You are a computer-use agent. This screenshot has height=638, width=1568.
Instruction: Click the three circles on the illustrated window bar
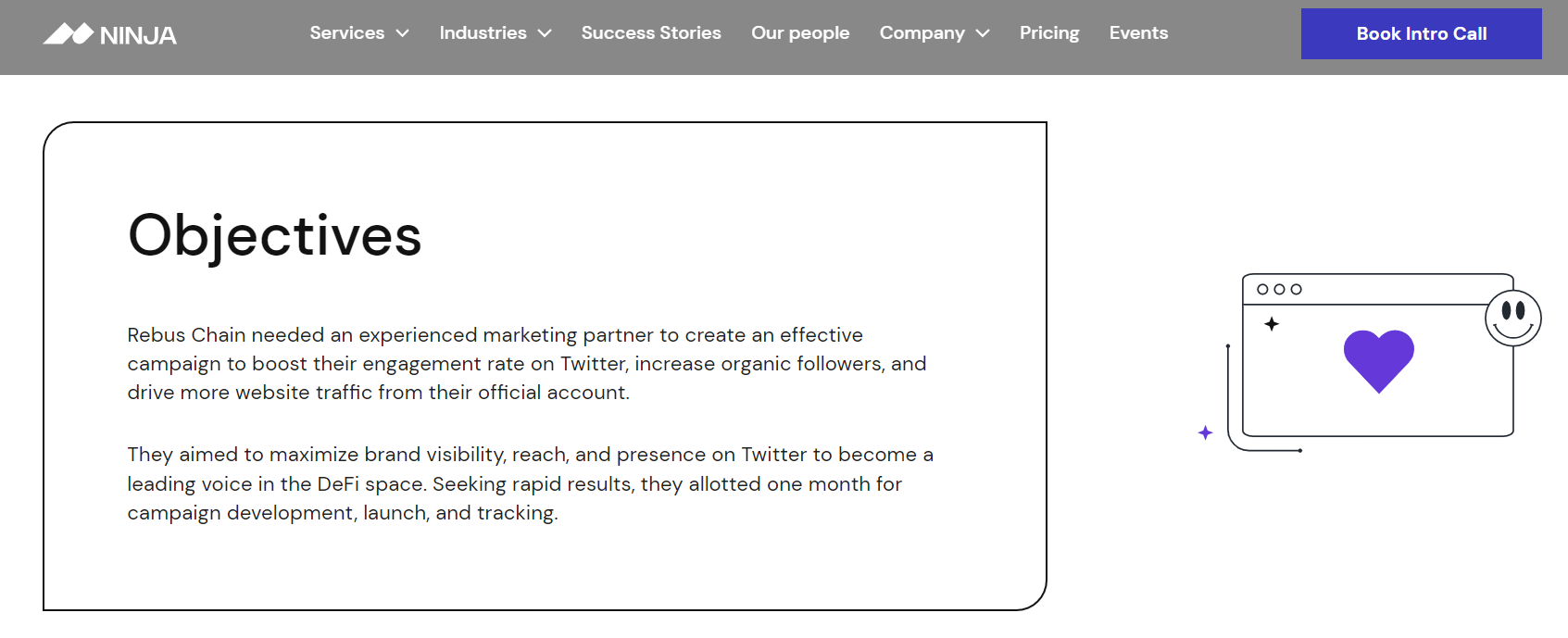(x=1281, y=287)
